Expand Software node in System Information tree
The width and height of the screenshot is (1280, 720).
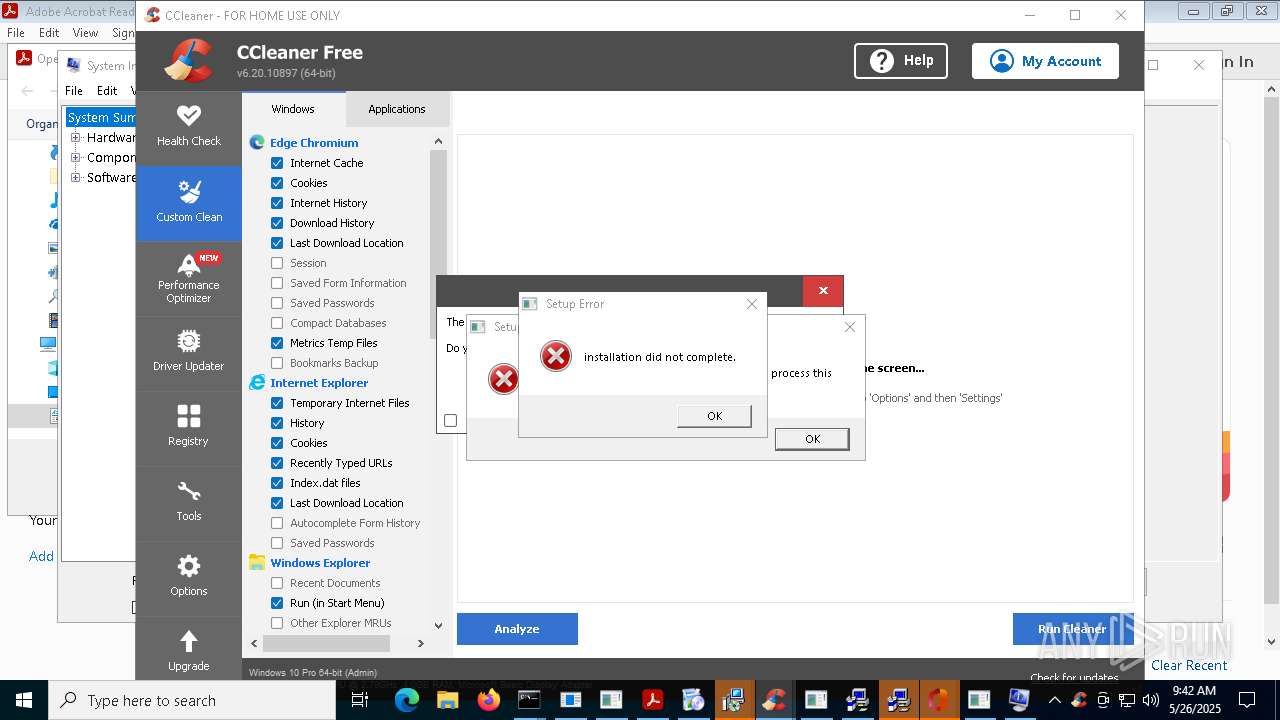(75, 177)
